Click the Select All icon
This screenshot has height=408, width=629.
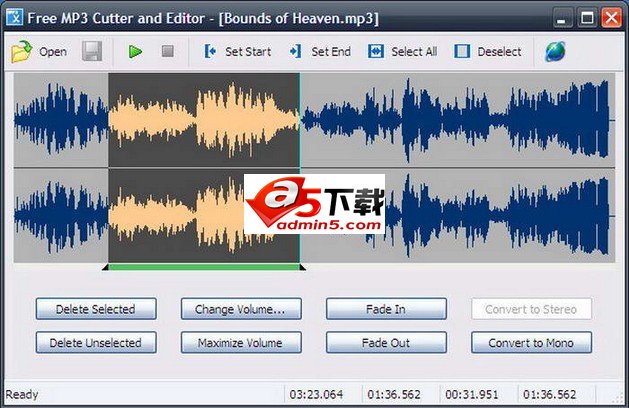[x=376, y=51]
